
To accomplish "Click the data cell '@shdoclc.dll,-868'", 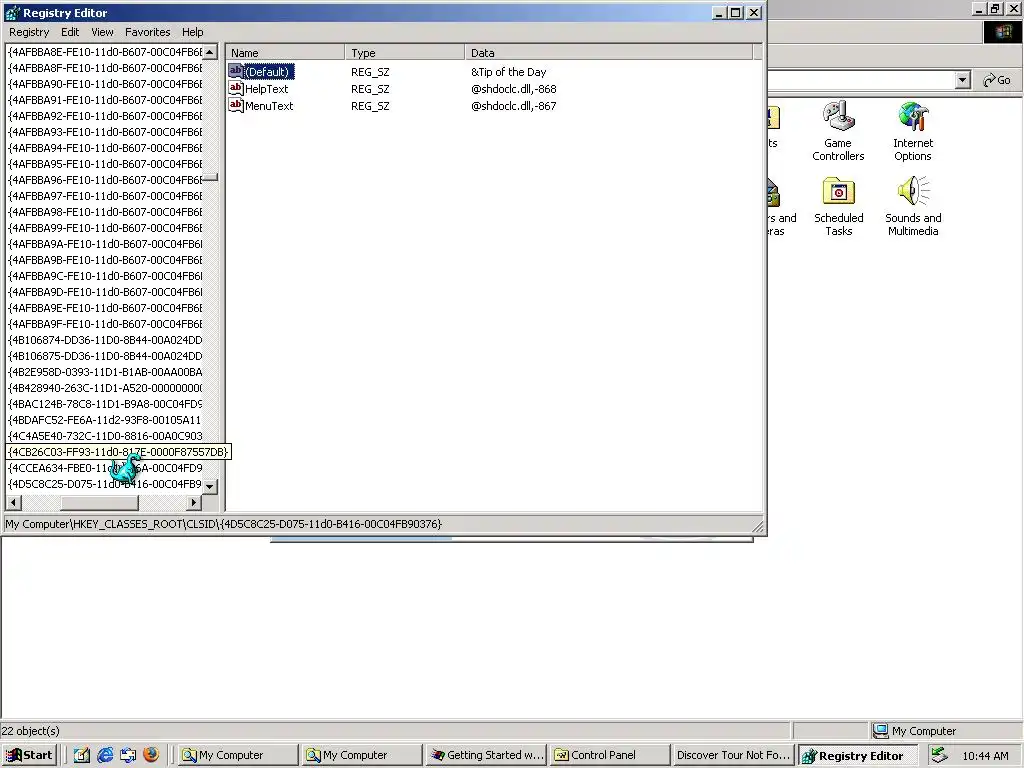I will tap(514, 89).
